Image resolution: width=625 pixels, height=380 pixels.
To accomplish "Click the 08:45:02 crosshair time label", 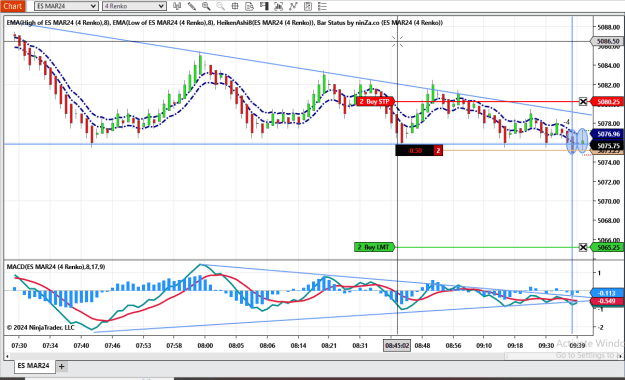I will point(397,345).
